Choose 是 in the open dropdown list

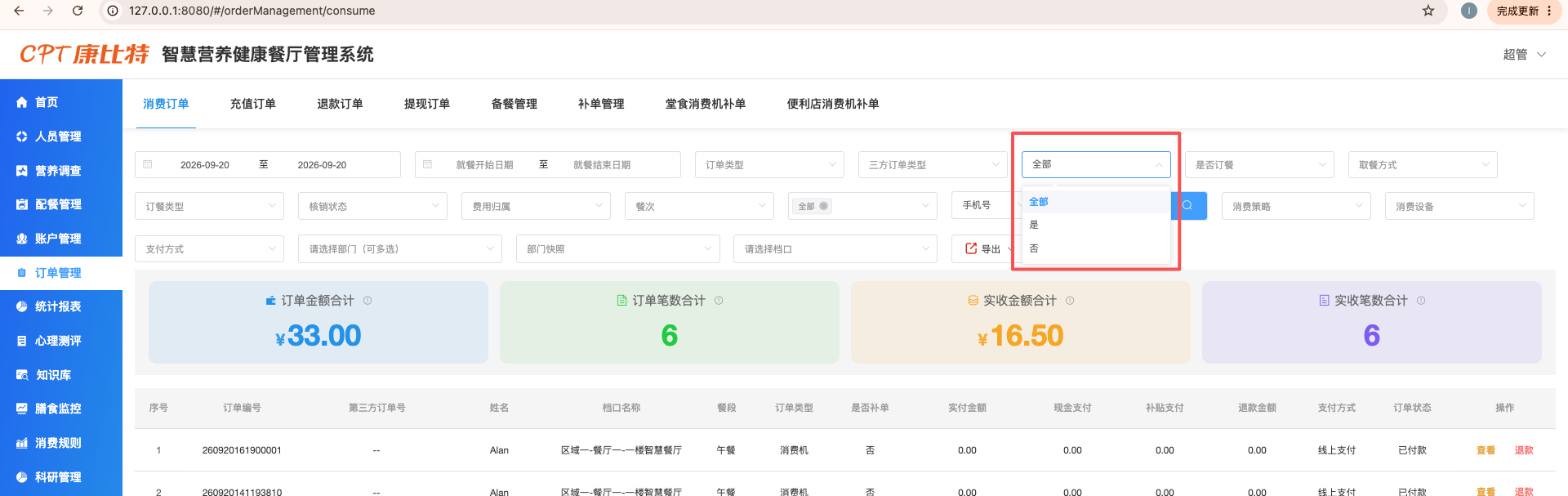click(1096, 225)
